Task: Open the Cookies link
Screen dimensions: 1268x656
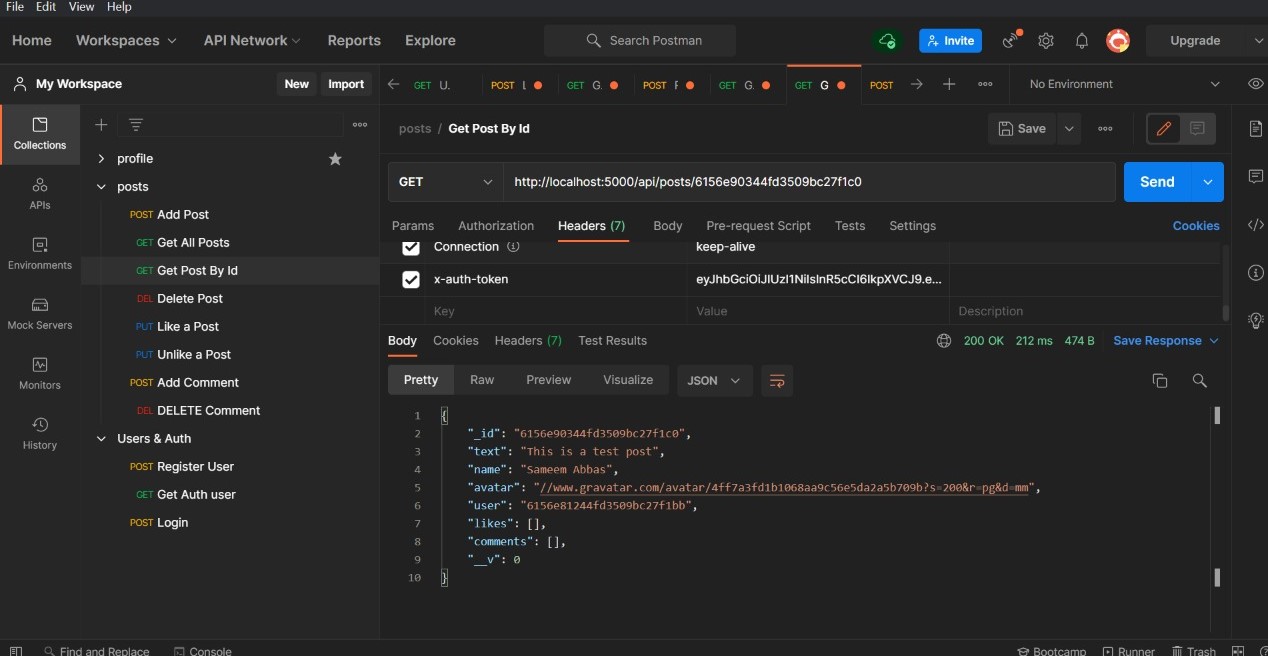Action: click(1196, 226)
